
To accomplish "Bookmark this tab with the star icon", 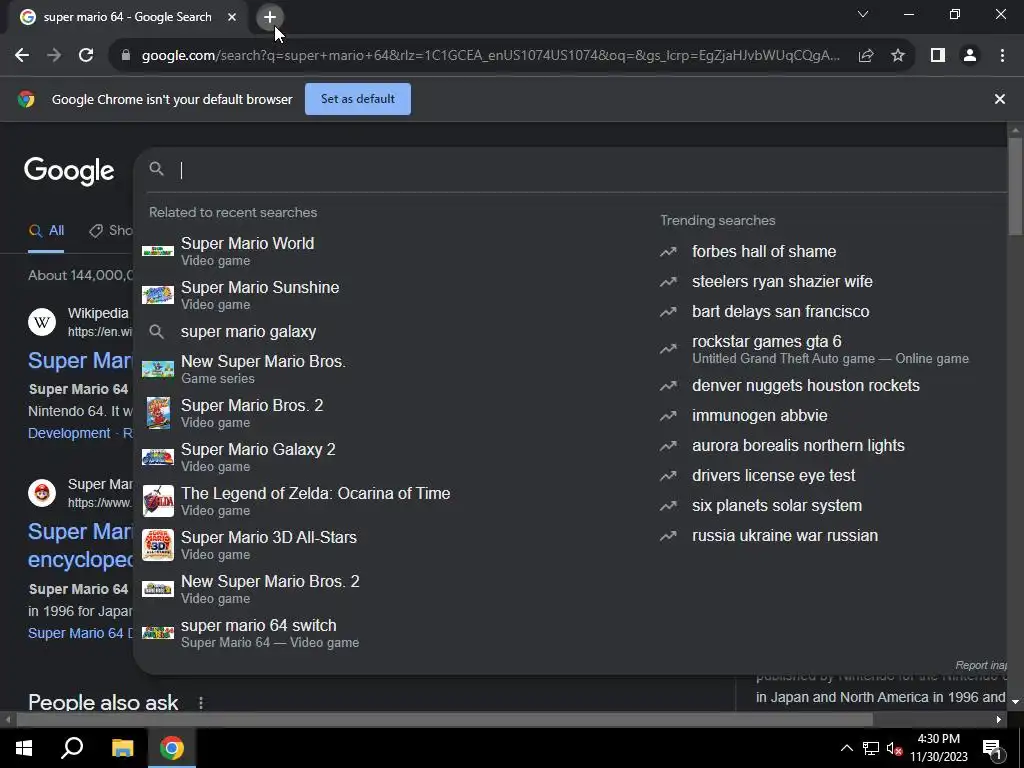I will tap(898, 56).
